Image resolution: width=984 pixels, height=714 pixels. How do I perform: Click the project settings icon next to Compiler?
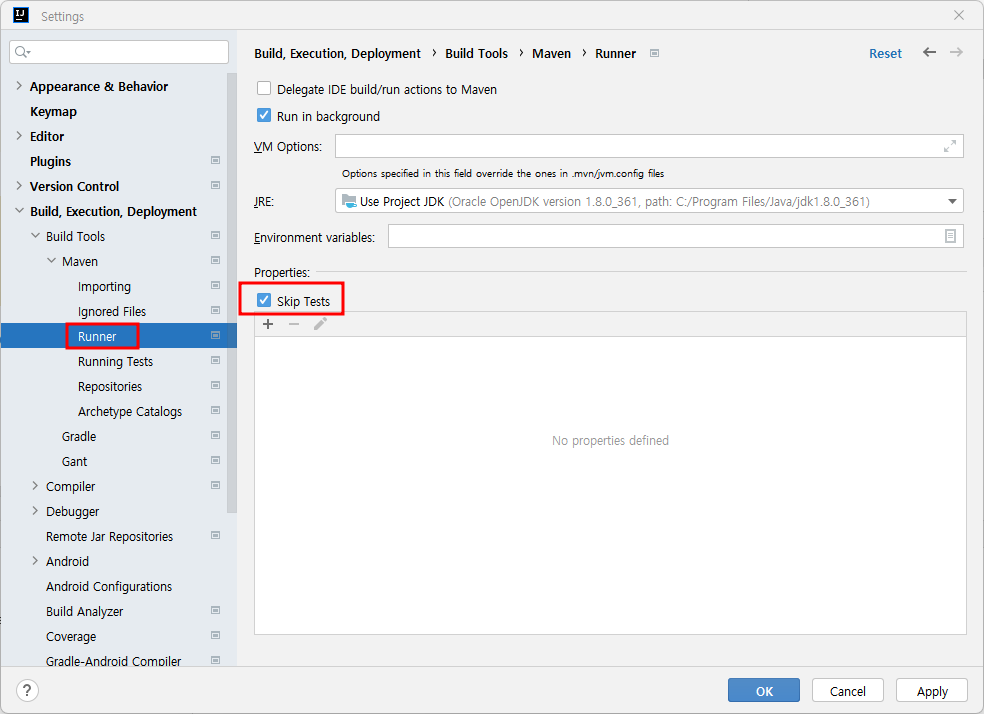215,486
